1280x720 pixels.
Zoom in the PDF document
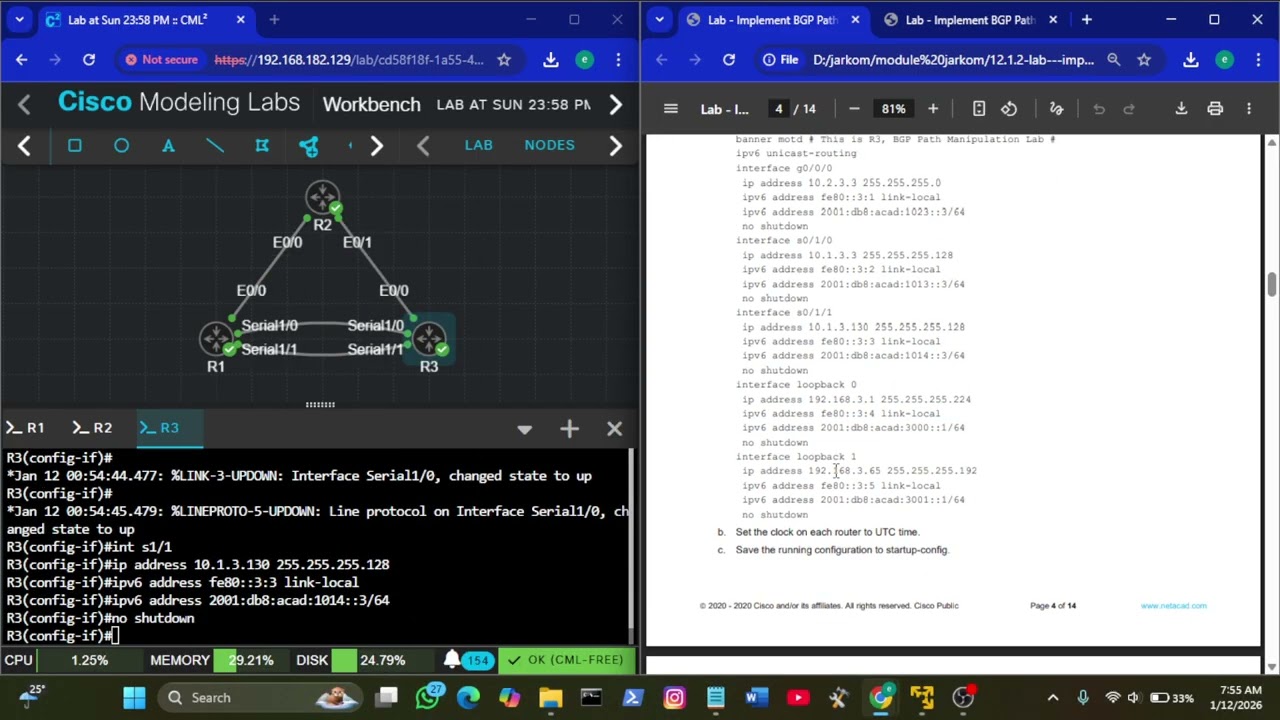[933, 109]
